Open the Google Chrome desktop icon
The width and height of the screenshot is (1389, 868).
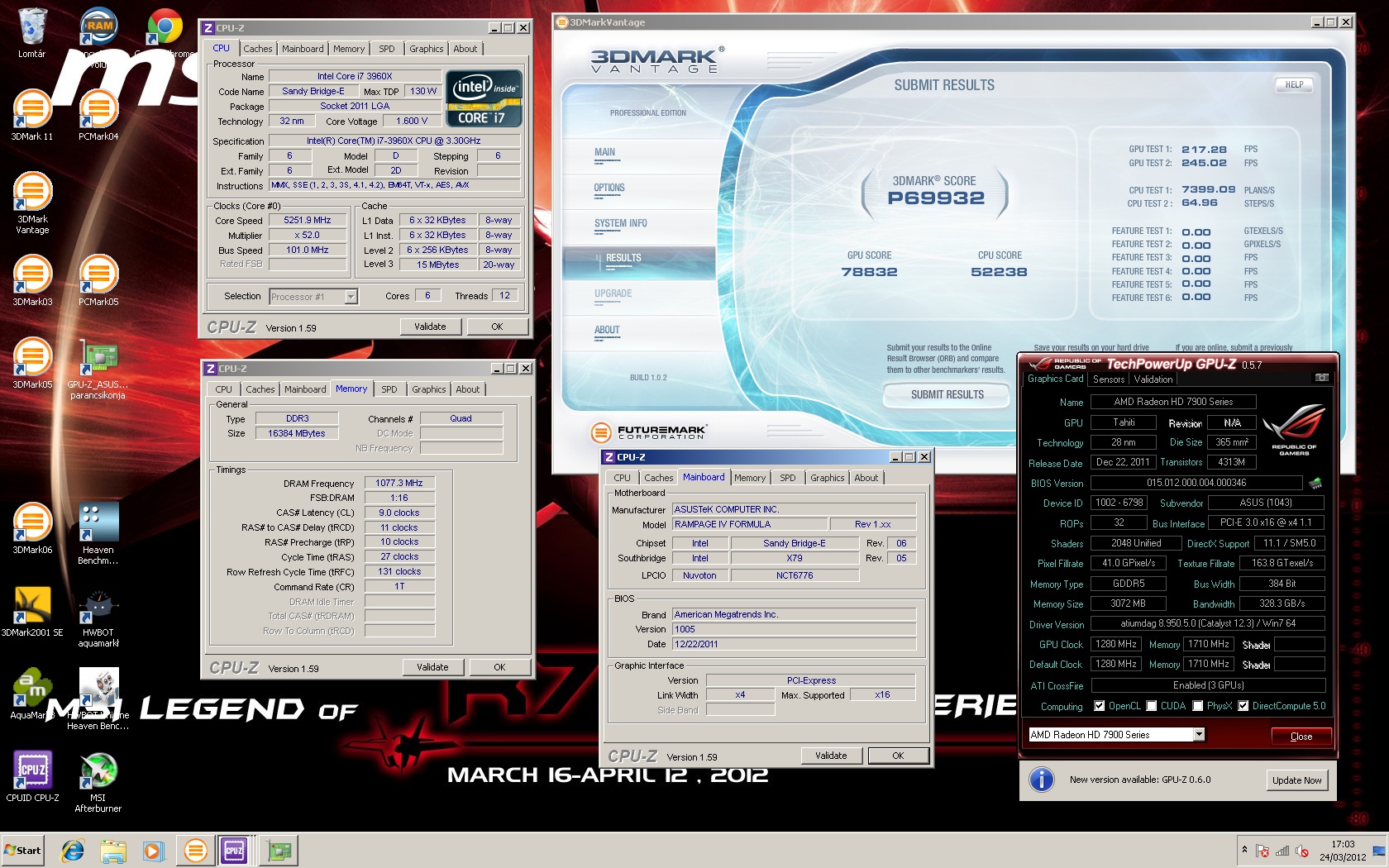(x=165, y=33)
